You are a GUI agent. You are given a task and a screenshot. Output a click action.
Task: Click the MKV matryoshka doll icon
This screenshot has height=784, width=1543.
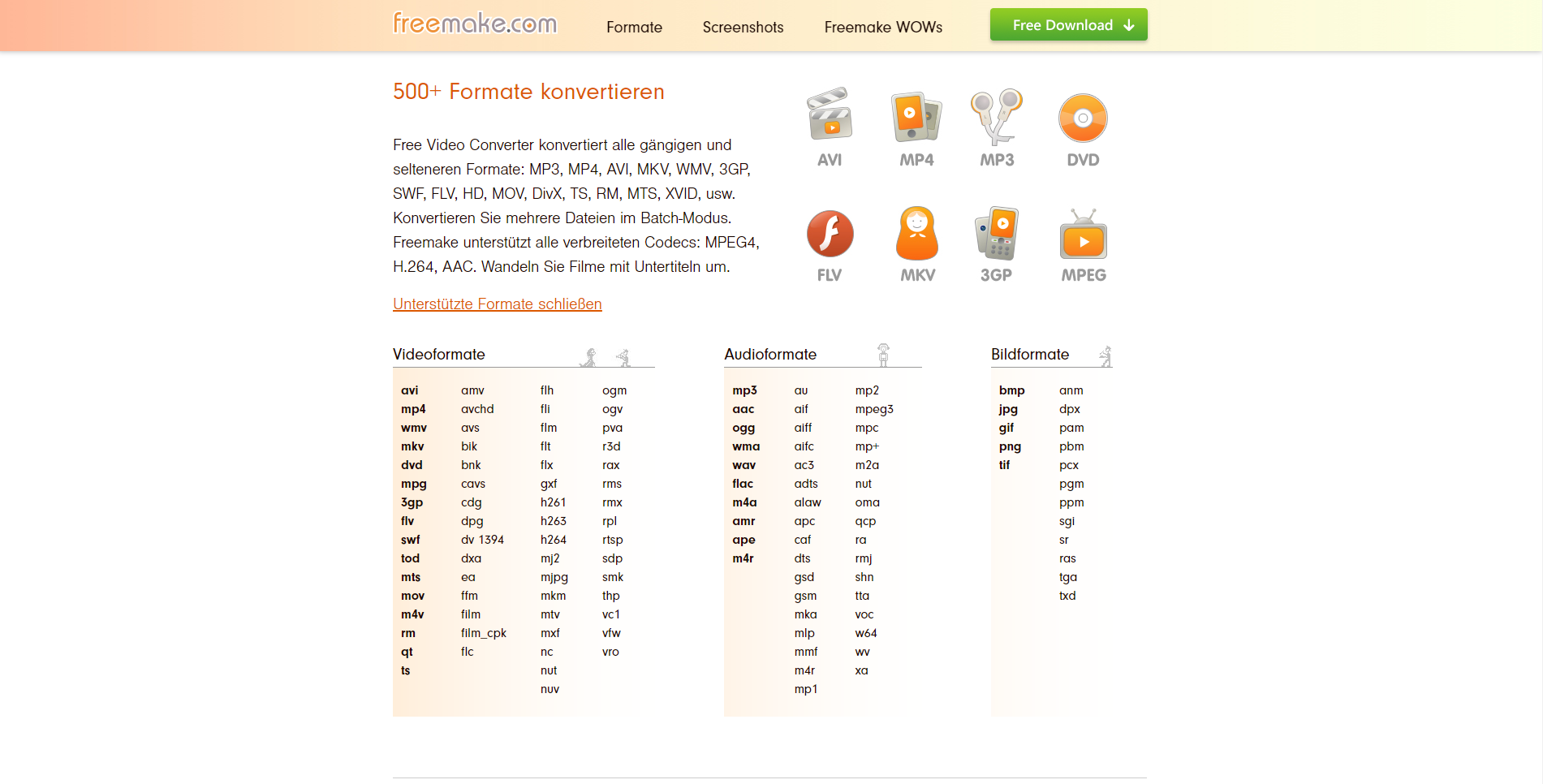click(917, 233)
